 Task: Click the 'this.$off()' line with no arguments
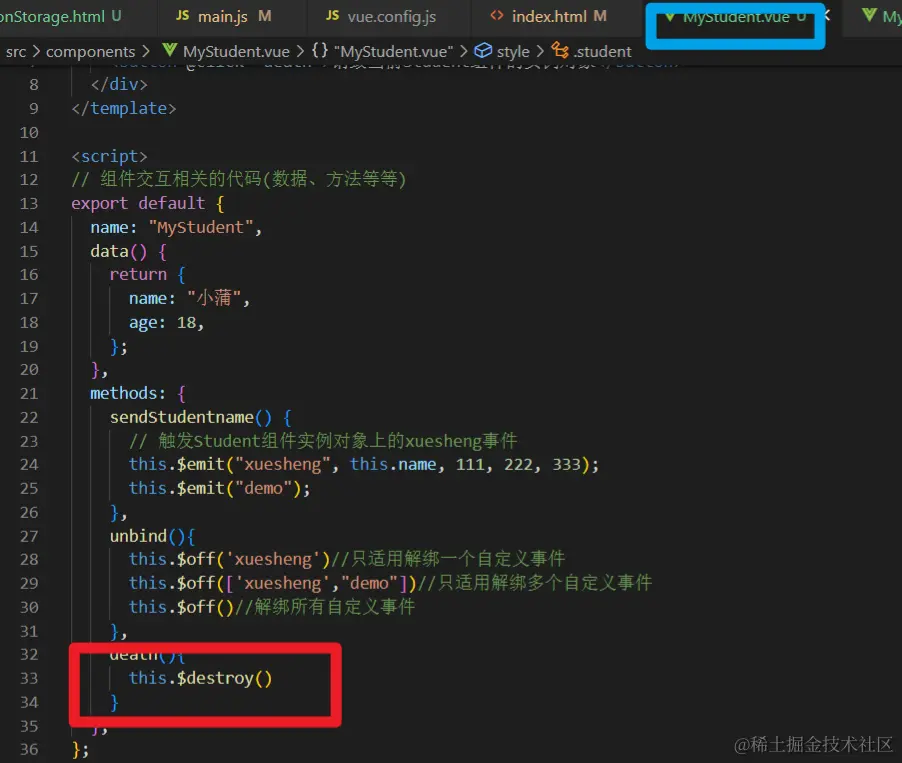pos(272,607)
